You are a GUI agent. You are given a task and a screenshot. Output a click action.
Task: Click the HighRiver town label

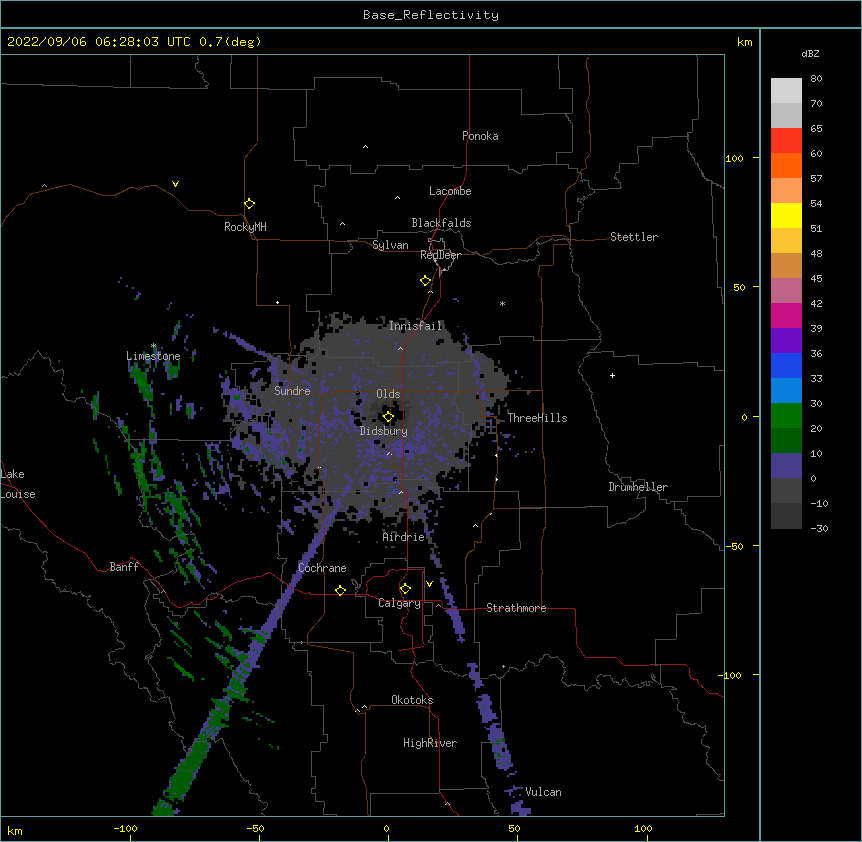pos(430,743)
